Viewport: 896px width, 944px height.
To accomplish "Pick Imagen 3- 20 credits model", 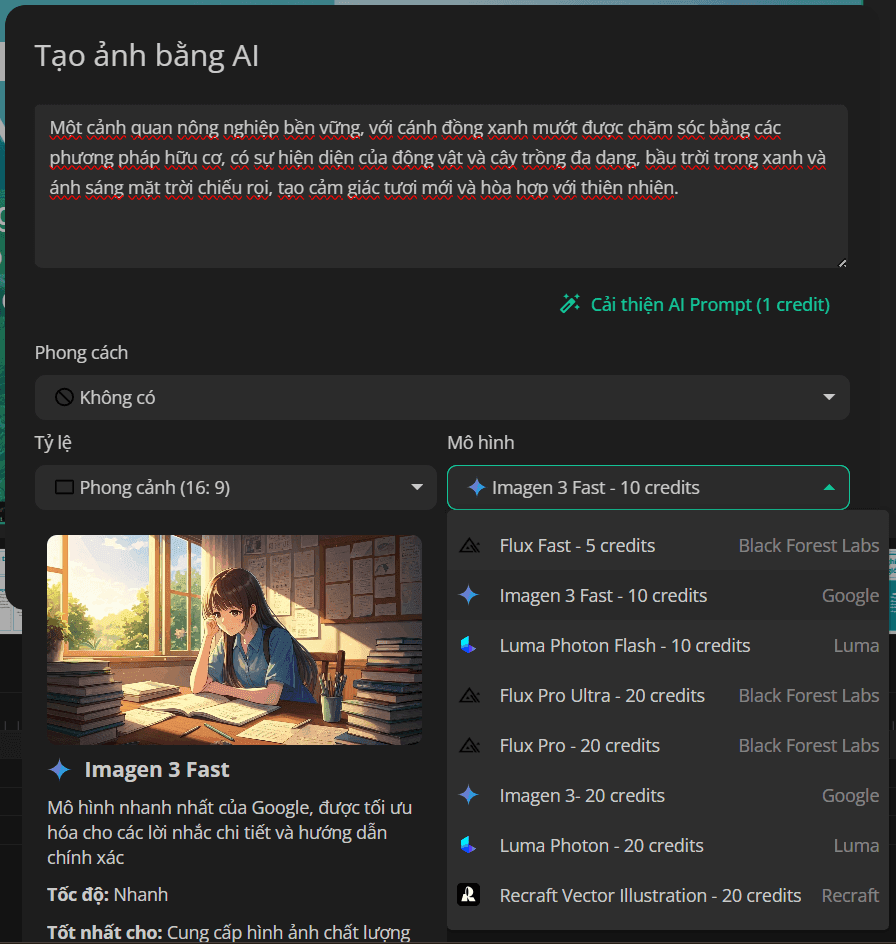I will [x=668, y=795].
